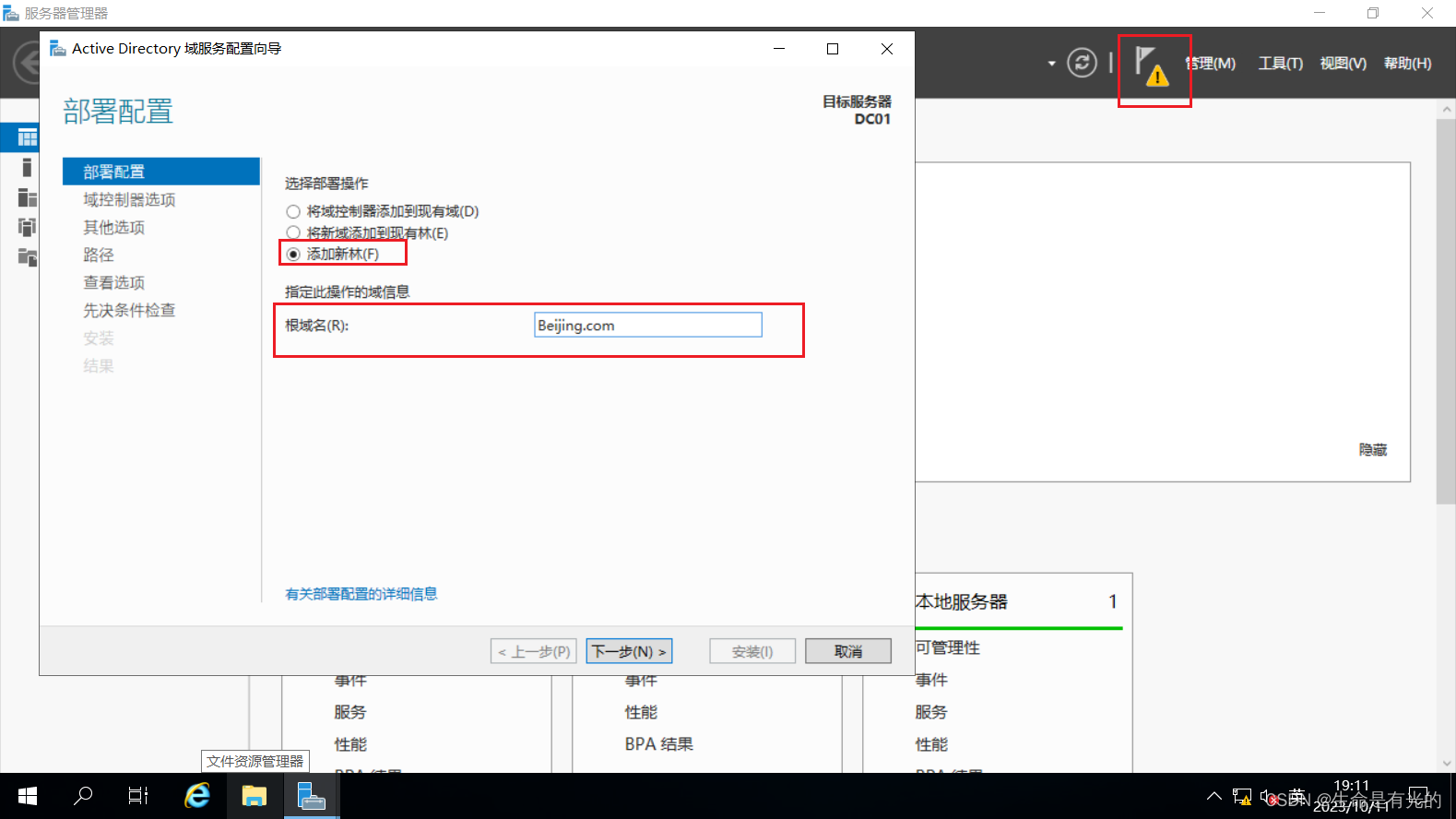Viewport: 1456px width, 819px height.
Task: Open File Explorer from the taskbar
Action: (254, 796)
